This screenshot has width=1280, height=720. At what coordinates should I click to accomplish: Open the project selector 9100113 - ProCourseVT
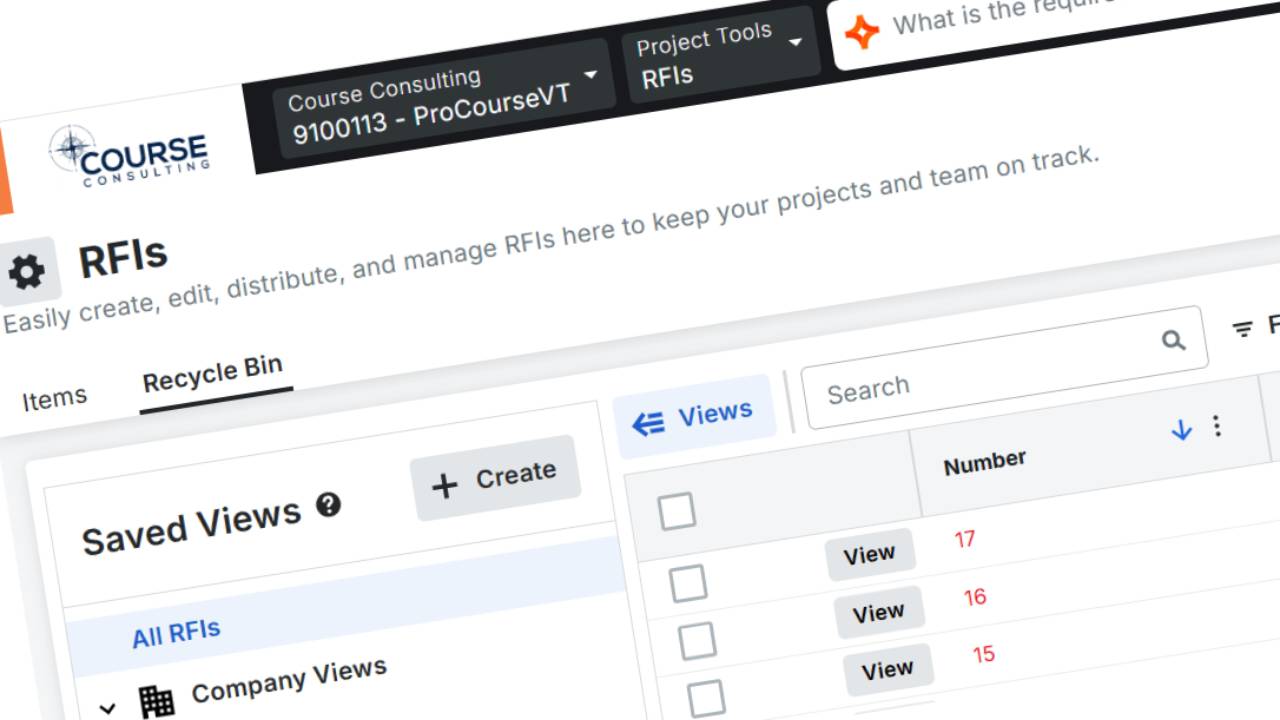click(442, 98)
